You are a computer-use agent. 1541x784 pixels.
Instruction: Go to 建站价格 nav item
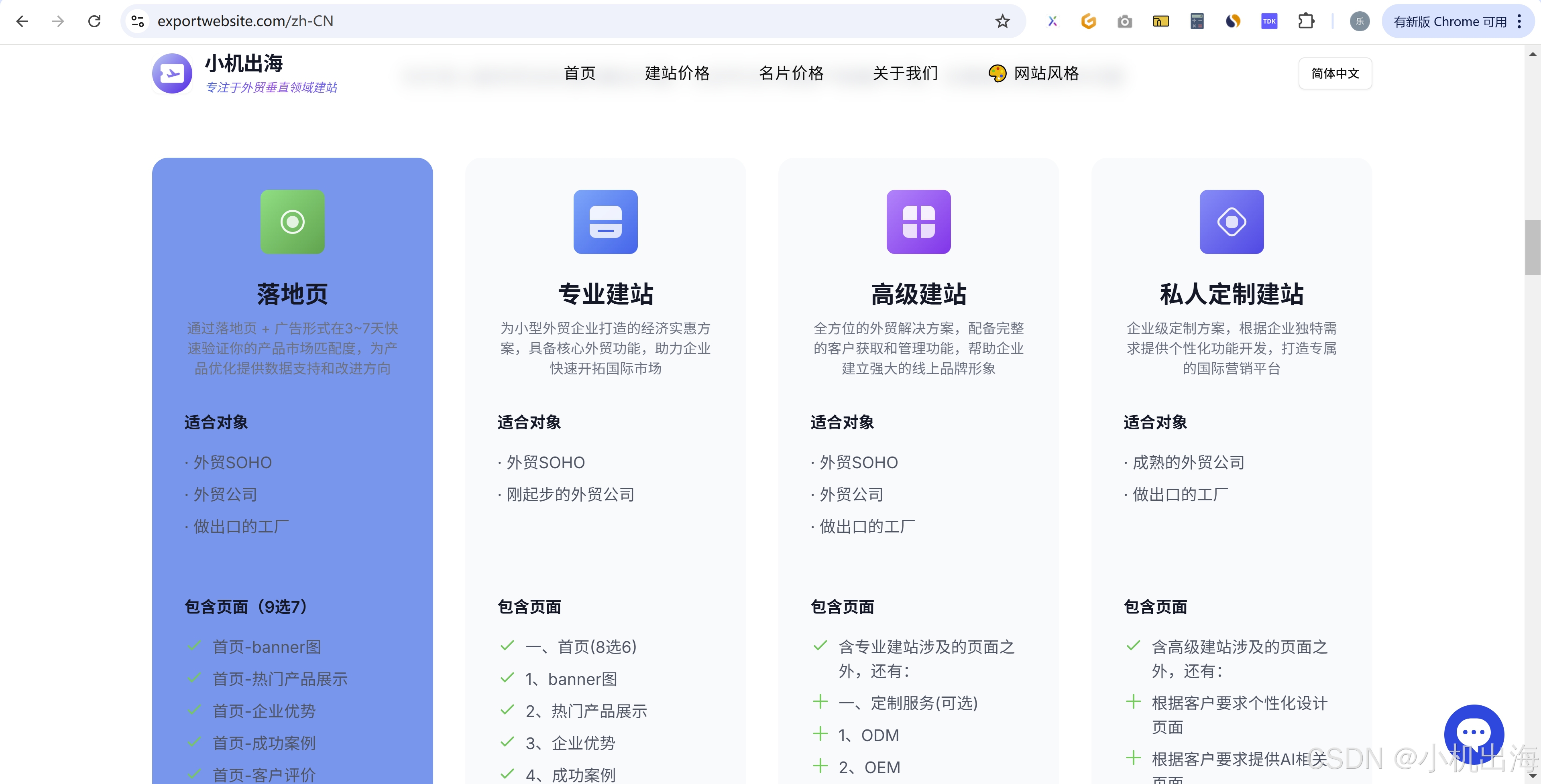pyautogui.click(x=677, y=73)
